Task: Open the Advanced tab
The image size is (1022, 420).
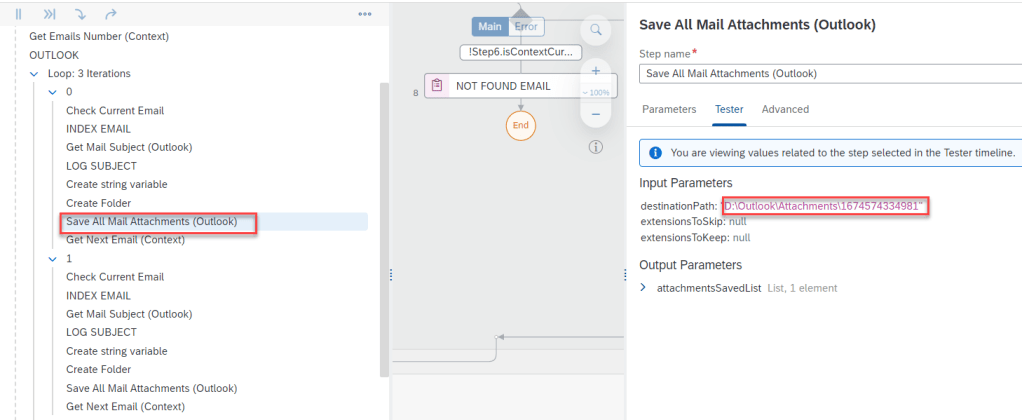Action: coord(785,109)
